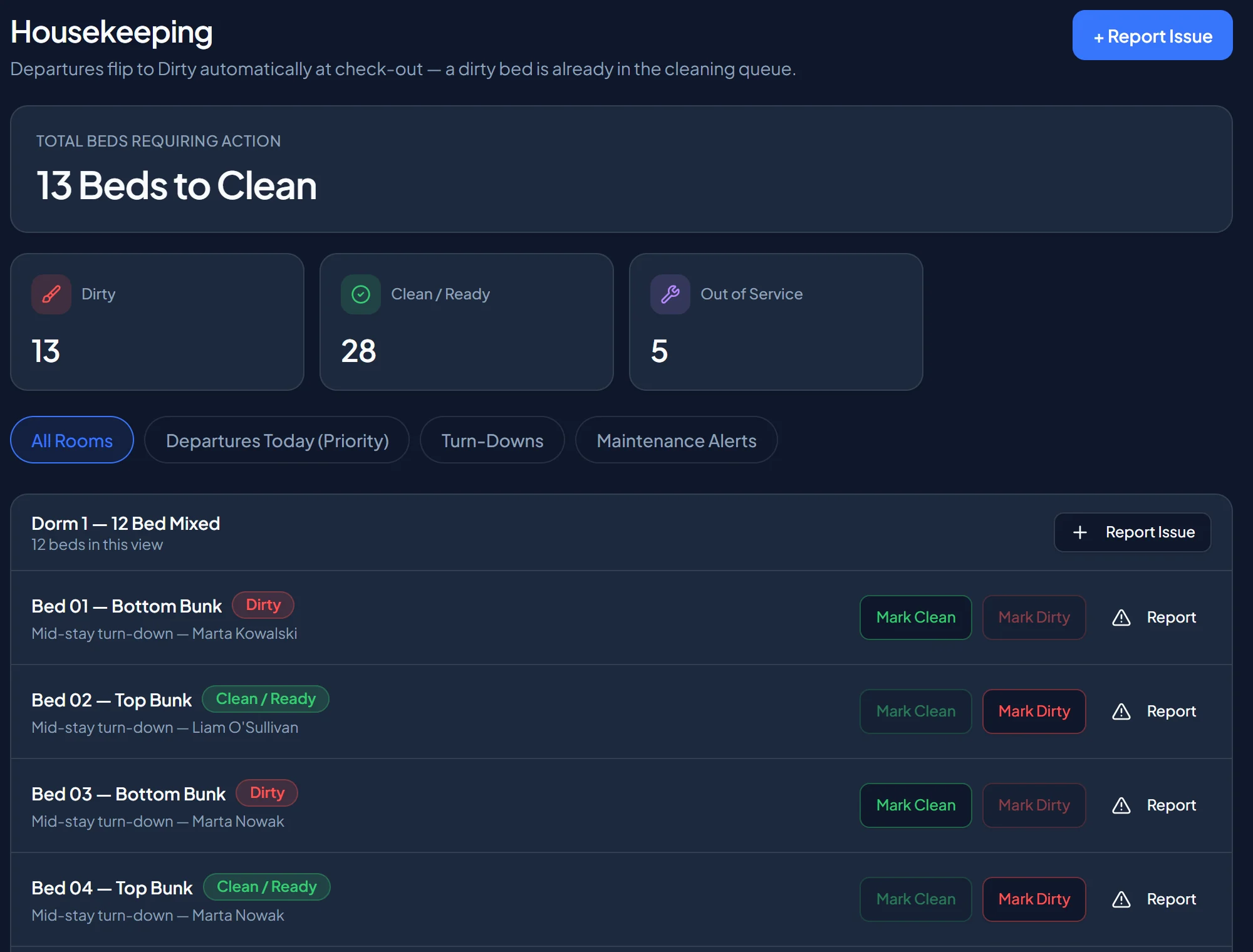Click the Clean / Ready badge on Bed 02

(x=266, y=699)
